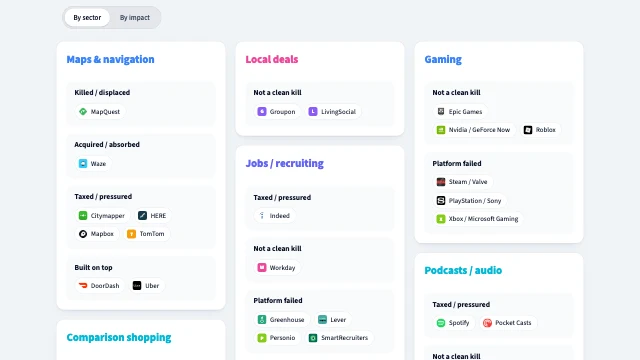Click the Steam / Valve icon
This screenshot has height=360, width=640.
[441, 182]
